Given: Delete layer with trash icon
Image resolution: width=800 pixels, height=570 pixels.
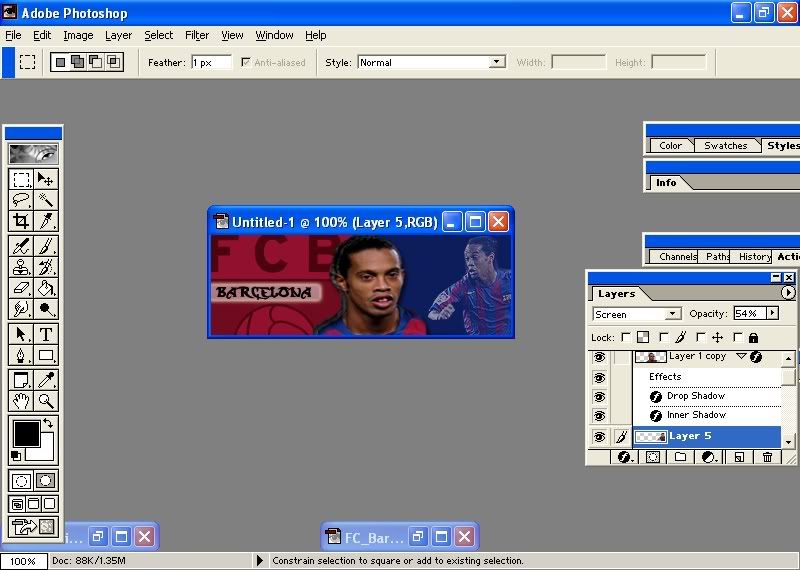Looking at the screenshot, I should [x=767, y=457].
